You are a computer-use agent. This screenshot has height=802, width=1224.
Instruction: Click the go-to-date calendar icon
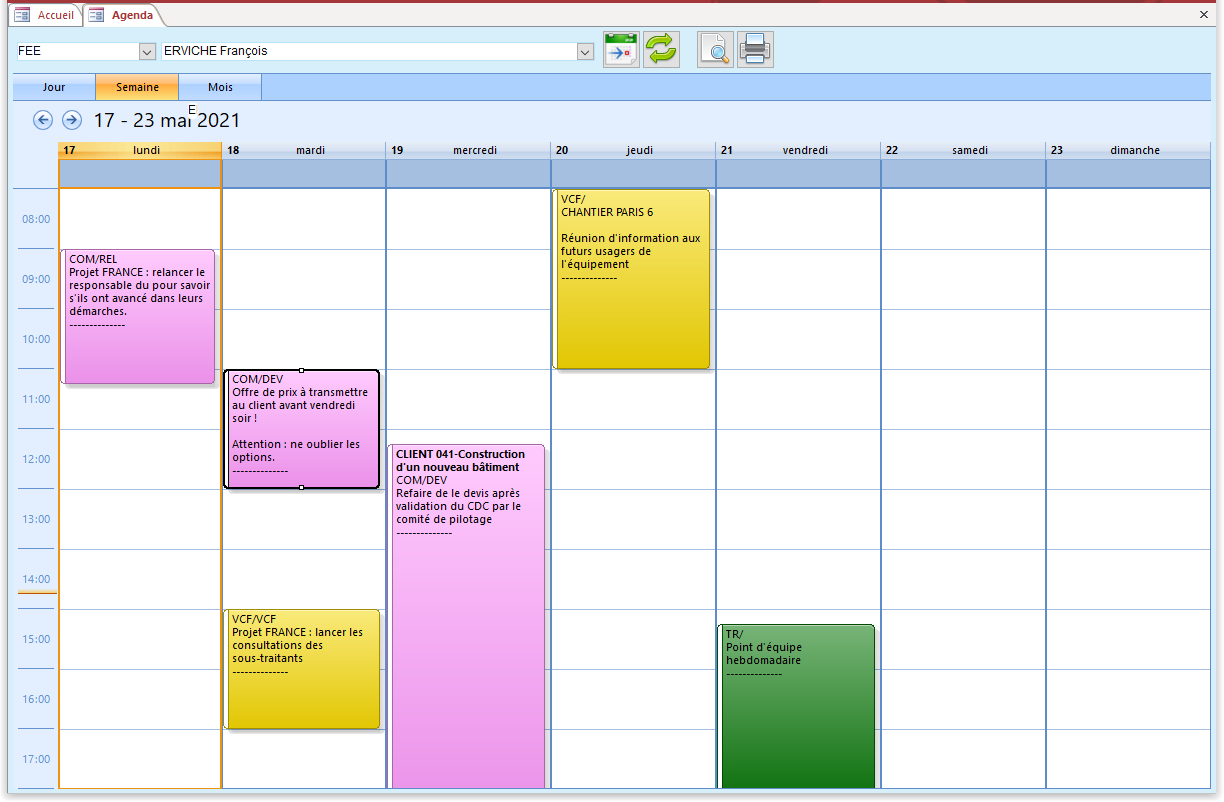point(621,50)
